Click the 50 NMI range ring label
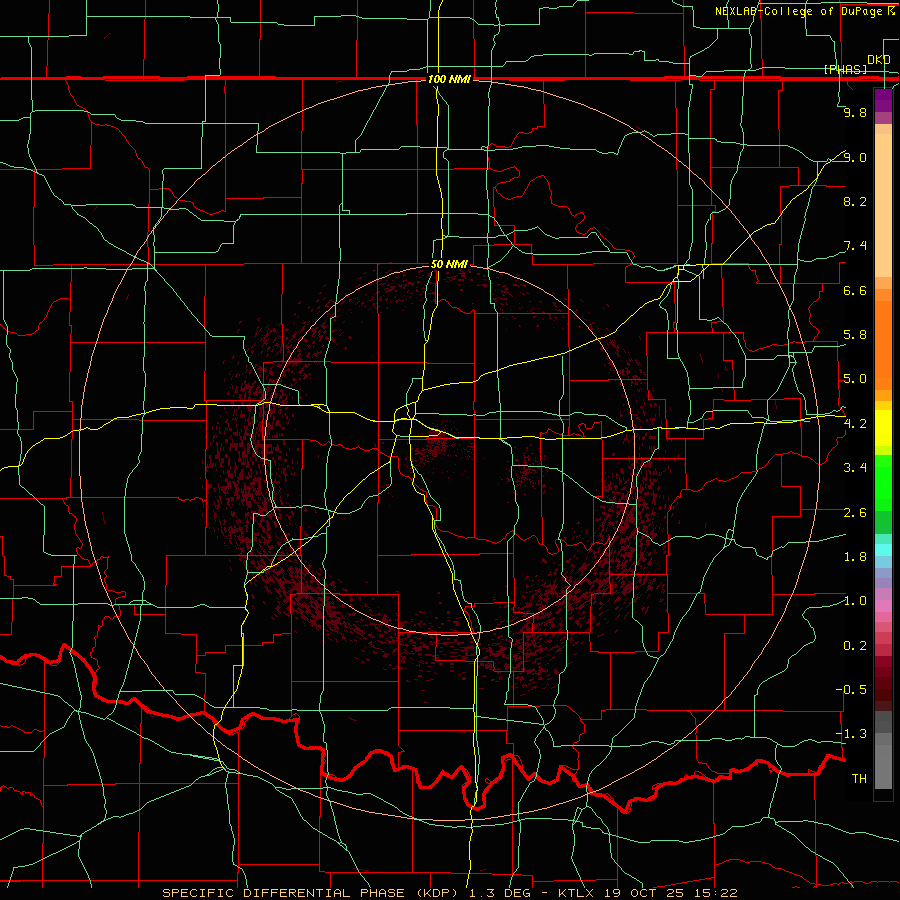Image resolution: width=900 pixels, height=900 pixels. [x=449, y=264]
